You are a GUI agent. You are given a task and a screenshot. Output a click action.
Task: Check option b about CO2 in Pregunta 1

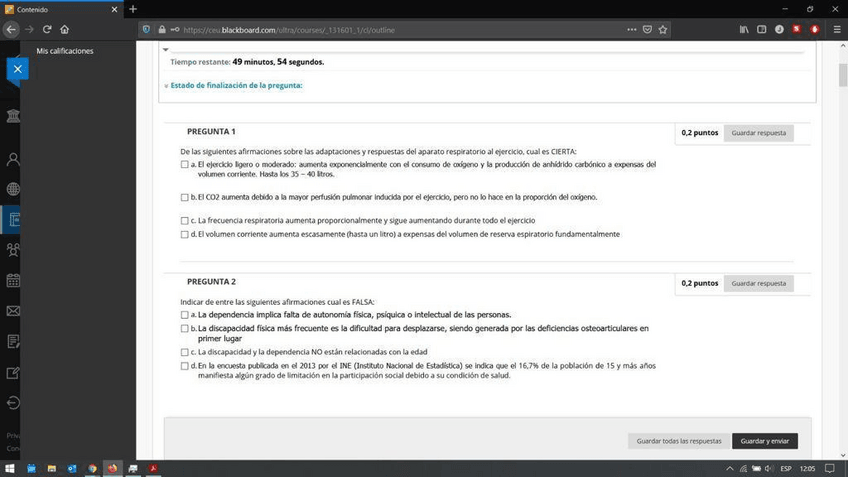[184, 197]
